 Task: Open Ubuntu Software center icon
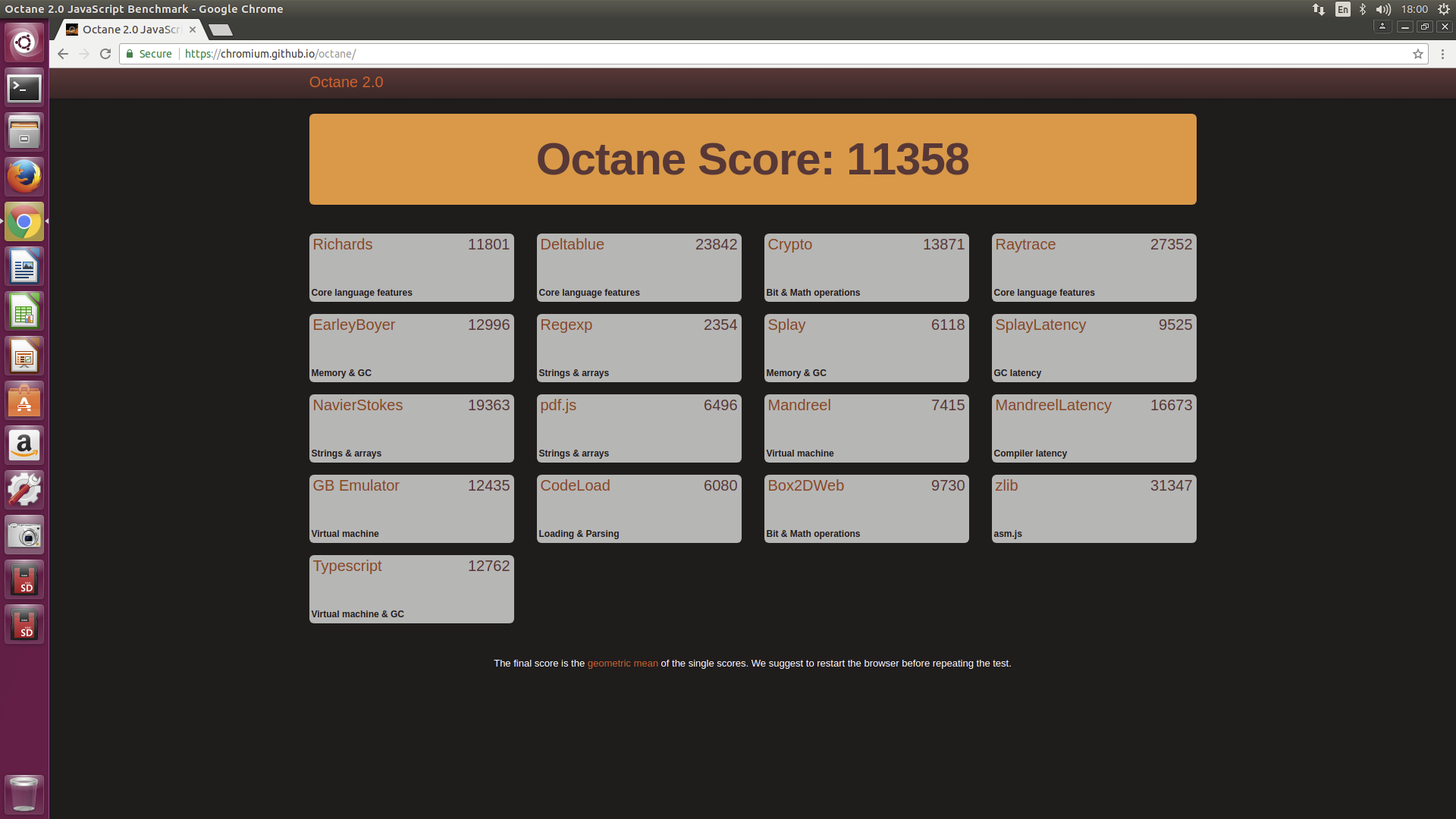click(24, 401)
